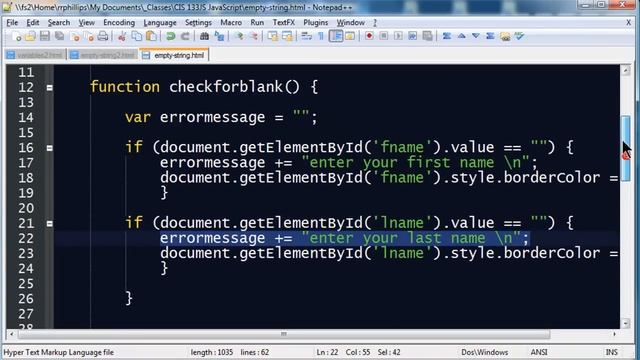Save the current file via floppy icon

coord(44,36)
